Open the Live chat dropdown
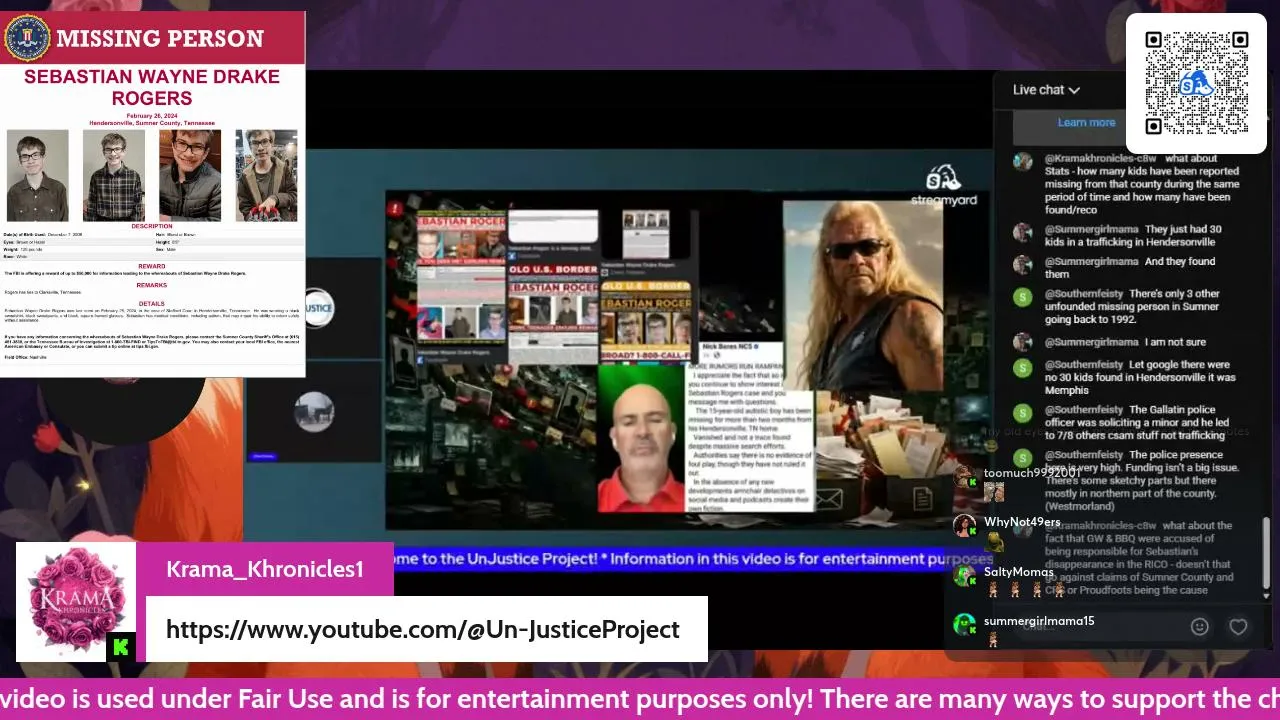 (1046, 90)
